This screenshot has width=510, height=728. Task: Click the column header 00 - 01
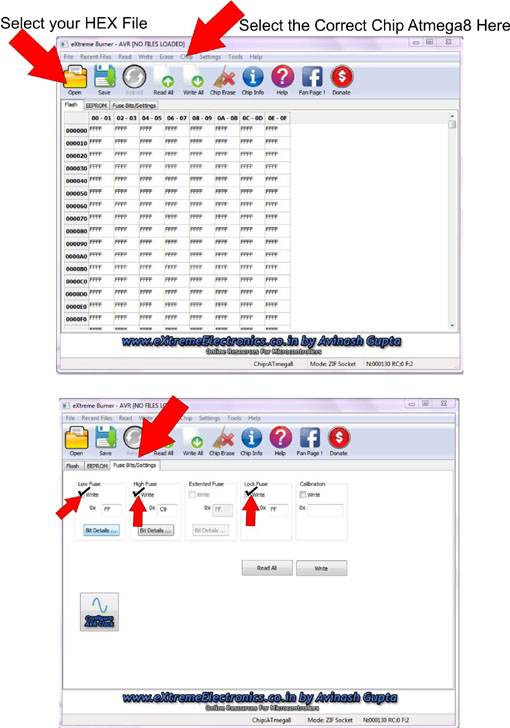click(x=101, y=118)
